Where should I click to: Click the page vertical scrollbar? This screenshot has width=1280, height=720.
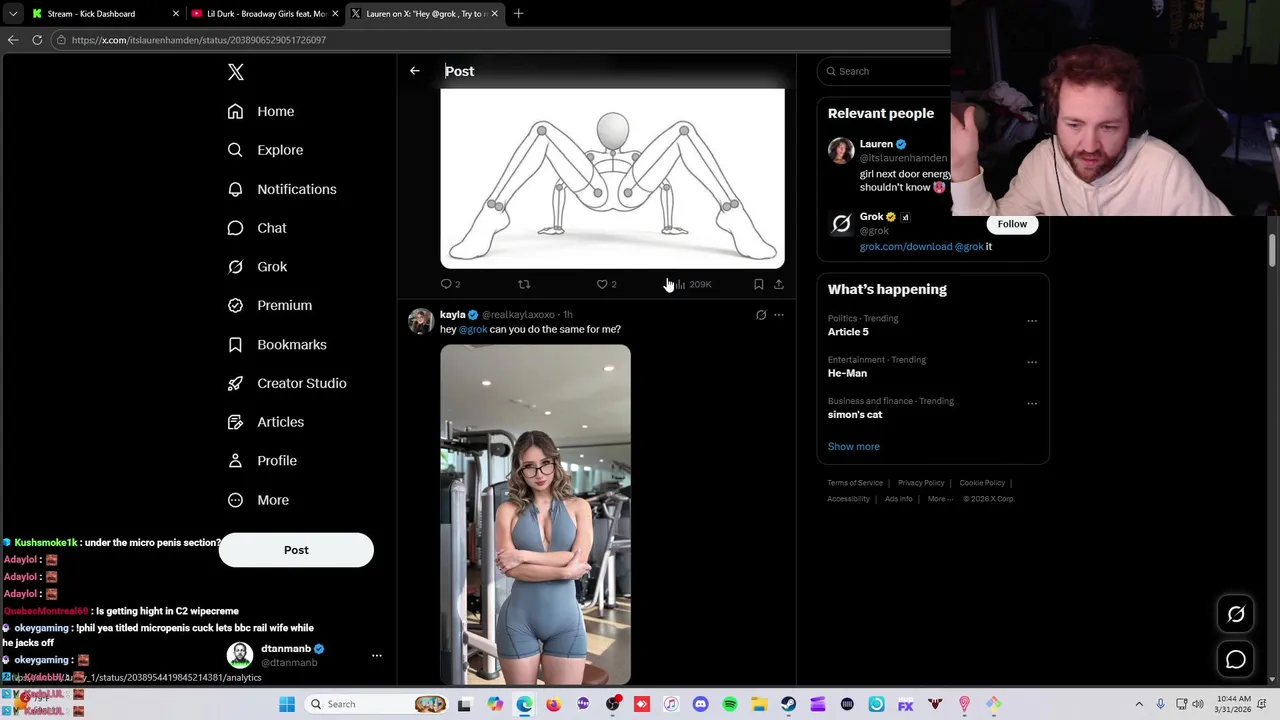point(1272,250)
